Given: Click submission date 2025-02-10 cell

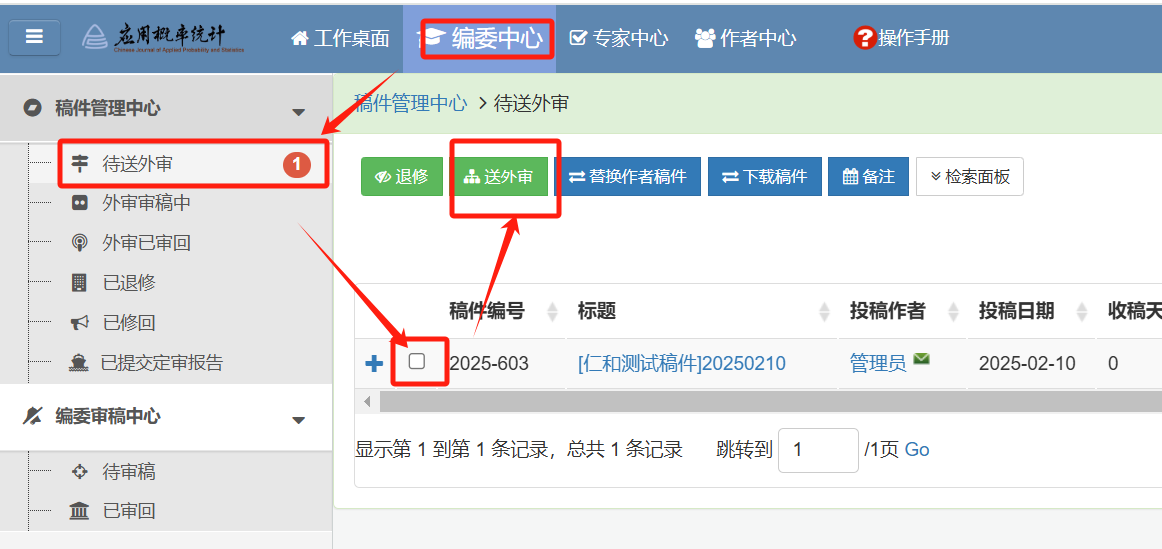Looking at the screenshot, I should point(1027,363).
